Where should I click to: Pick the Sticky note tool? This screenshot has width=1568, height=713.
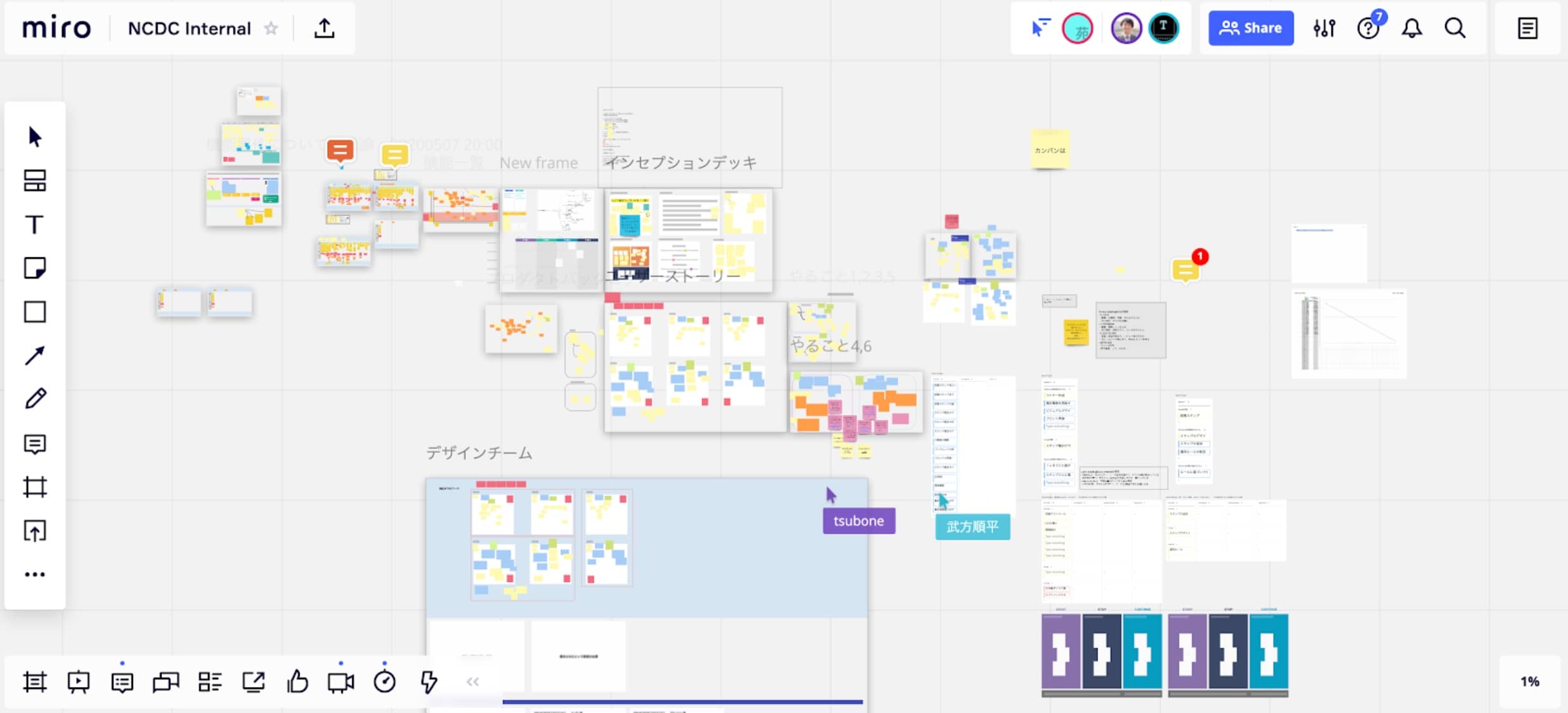tap(35, 268)
